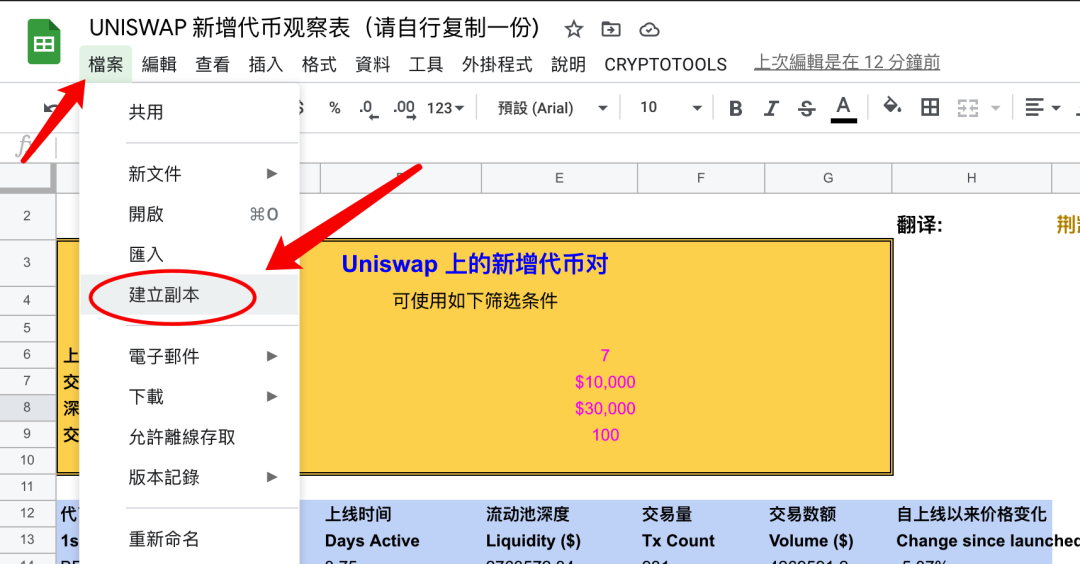This screenshot has height=564, width=1080.
Task: Toggle strikethrough formatting
Action: pyautogui.click(x=806, y=108)
